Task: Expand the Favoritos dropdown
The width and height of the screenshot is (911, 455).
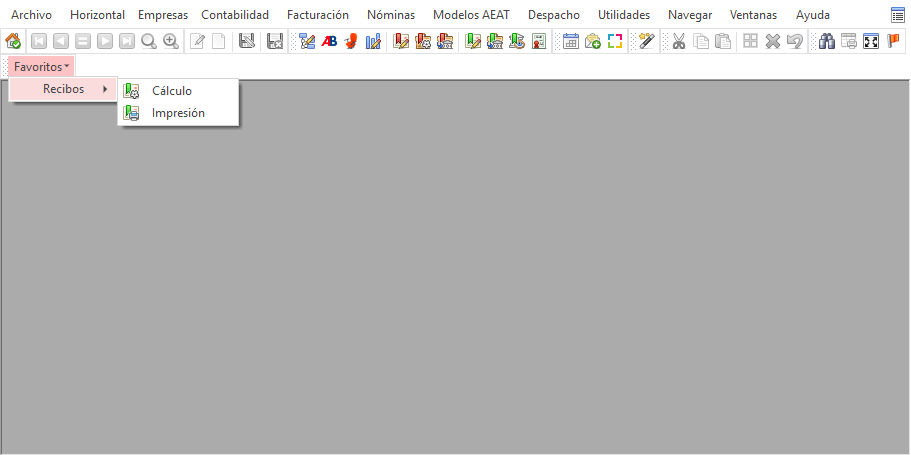Action: [x=41, y=67]
